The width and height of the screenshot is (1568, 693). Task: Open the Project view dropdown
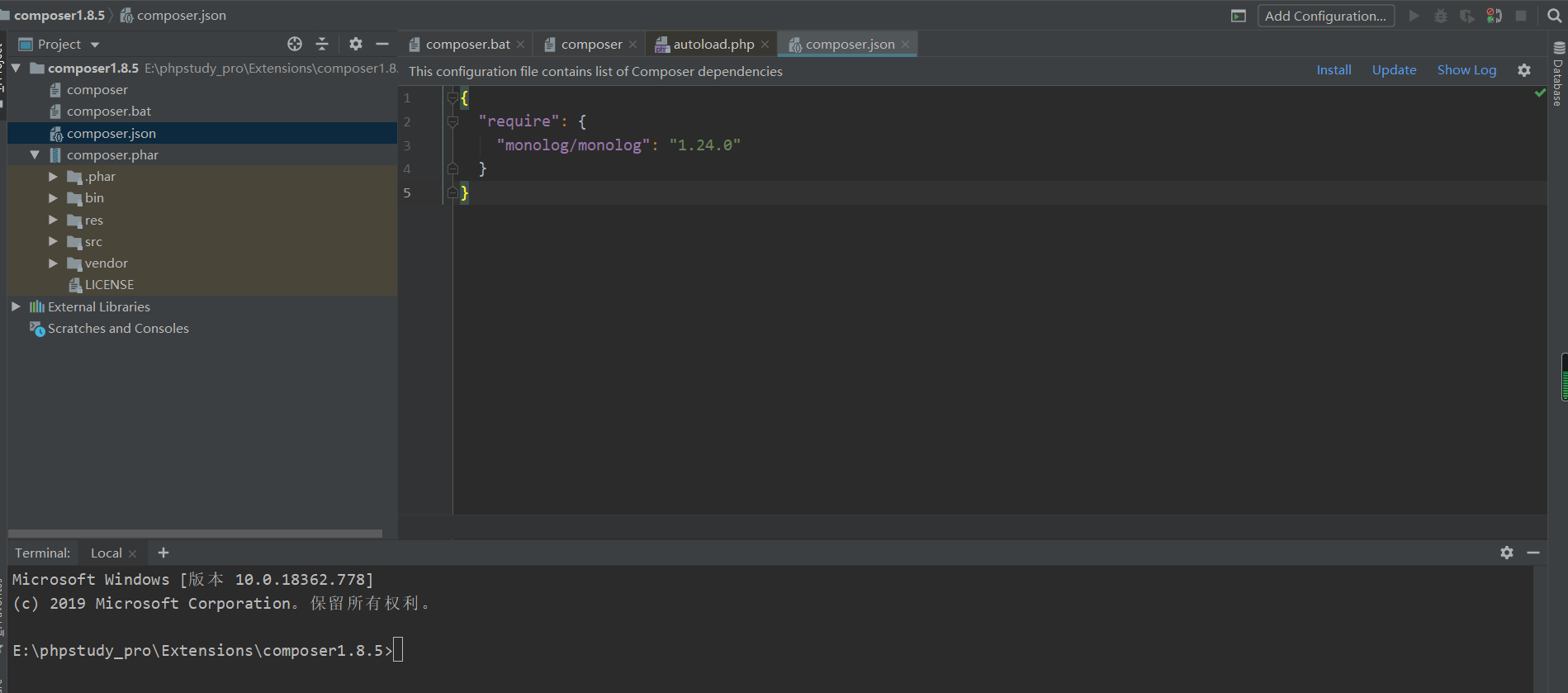[x=95, y=45]
